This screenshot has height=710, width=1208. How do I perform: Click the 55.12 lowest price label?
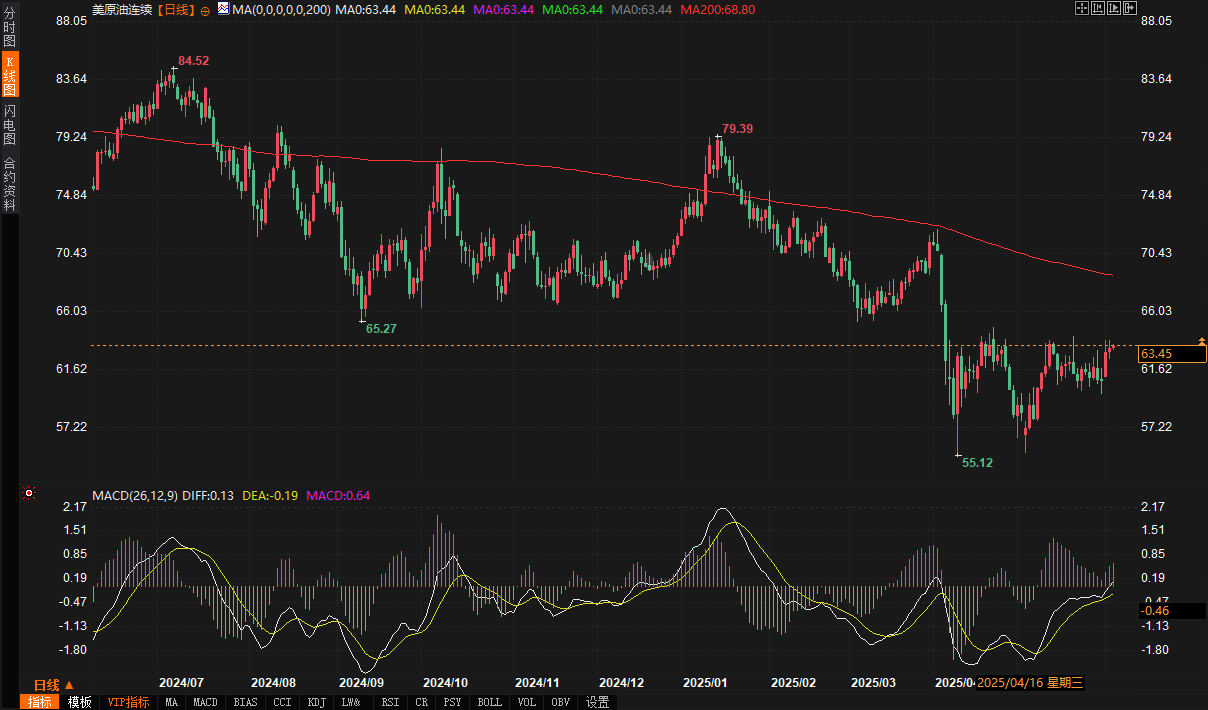(977, 462)
